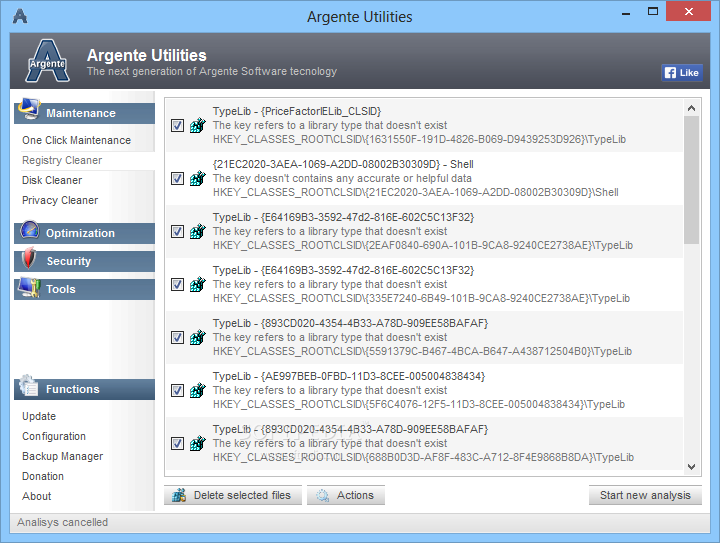
Task: Open Configuration
Action: pyautogui.click(x=54, y=436)
